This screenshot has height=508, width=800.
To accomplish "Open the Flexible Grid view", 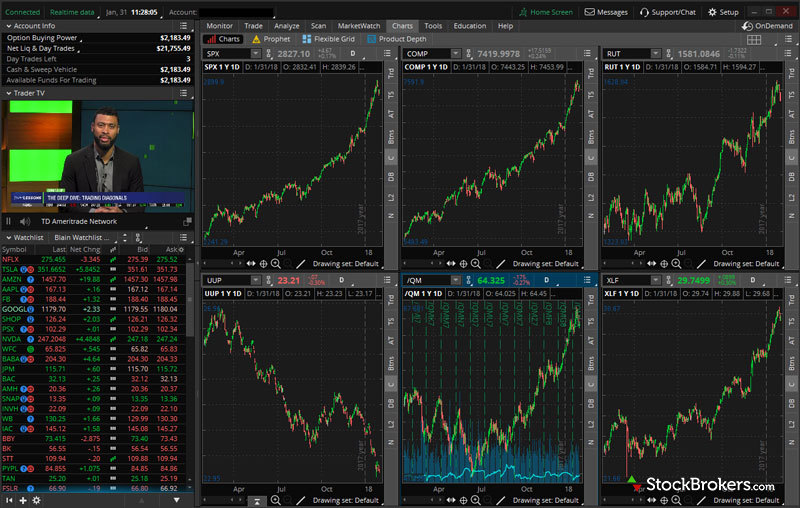I will click(329, 39).
